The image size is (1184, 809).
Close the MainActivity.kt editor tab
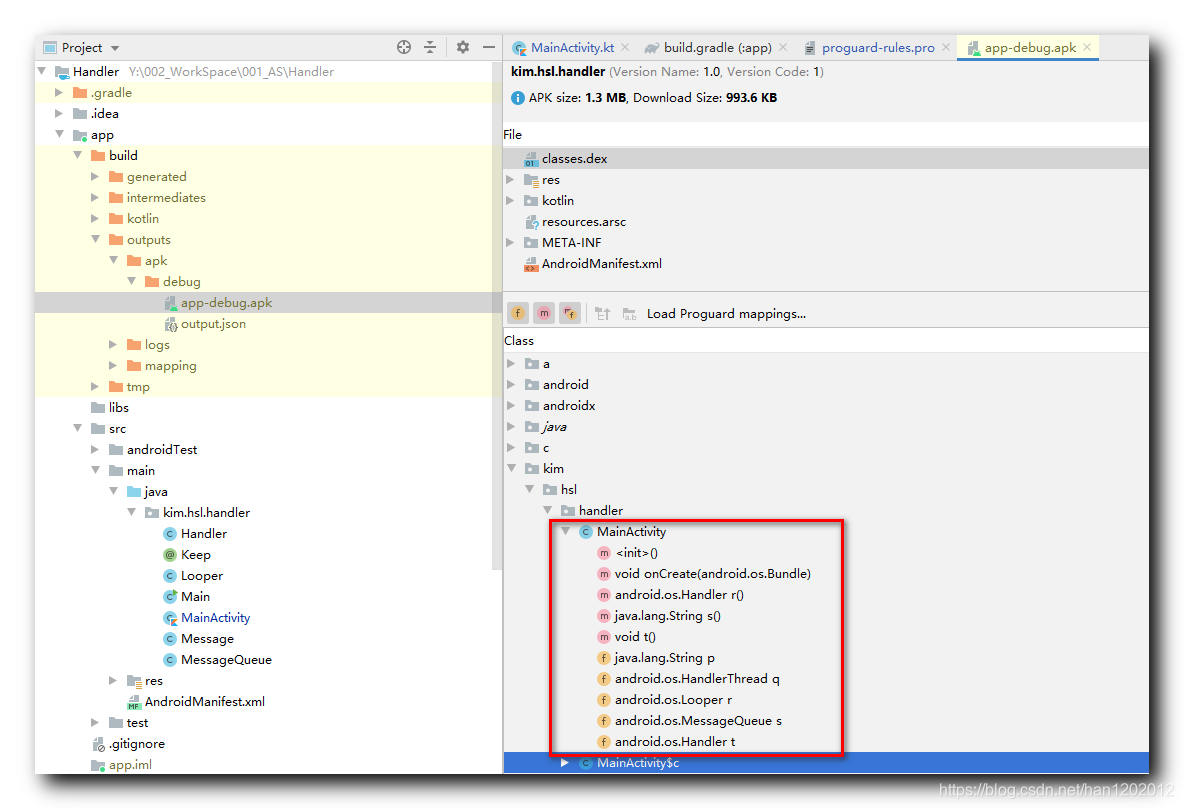[x=625, y=46]
